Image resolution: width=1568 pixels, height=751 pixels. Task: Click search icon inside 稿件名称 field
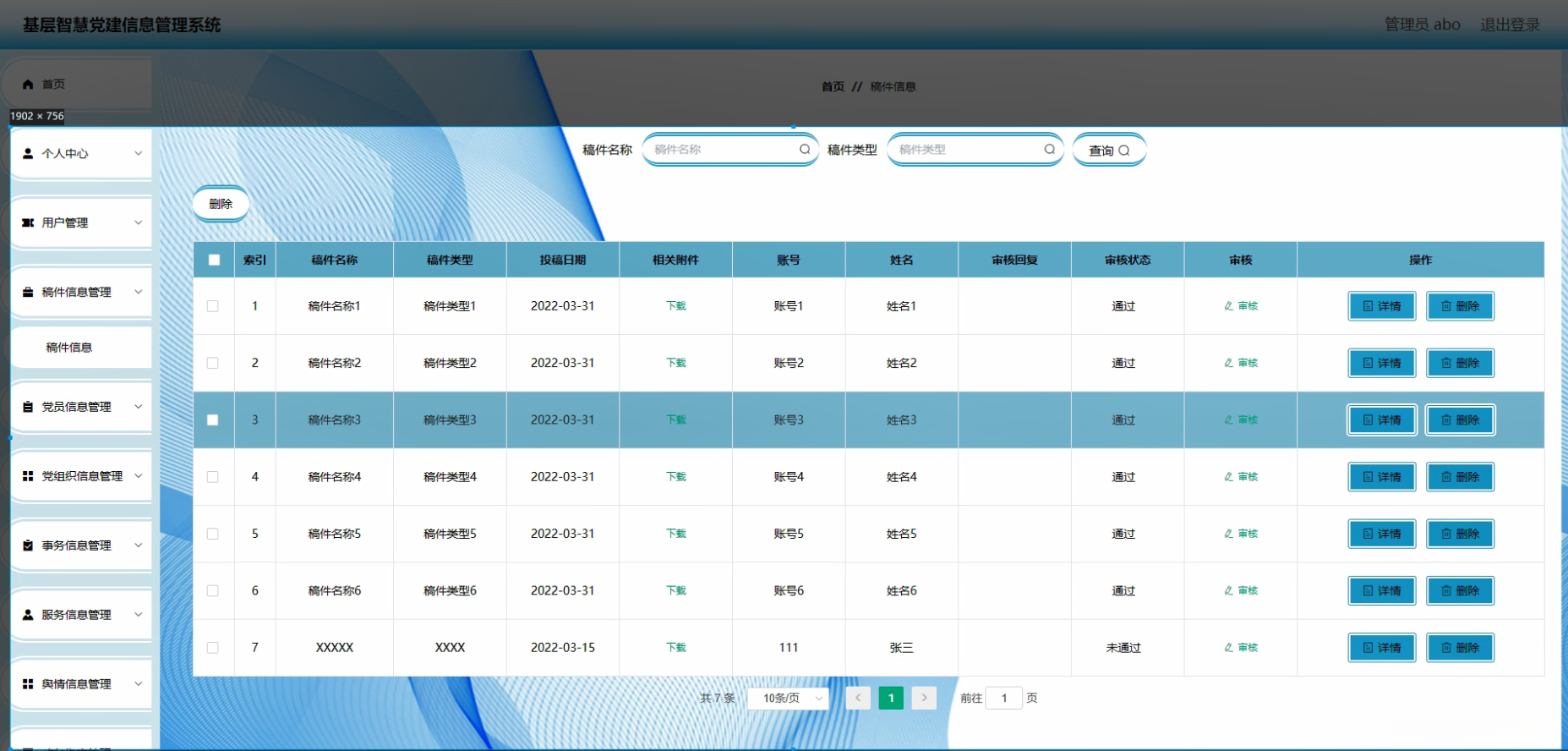[x=805, y=150]
